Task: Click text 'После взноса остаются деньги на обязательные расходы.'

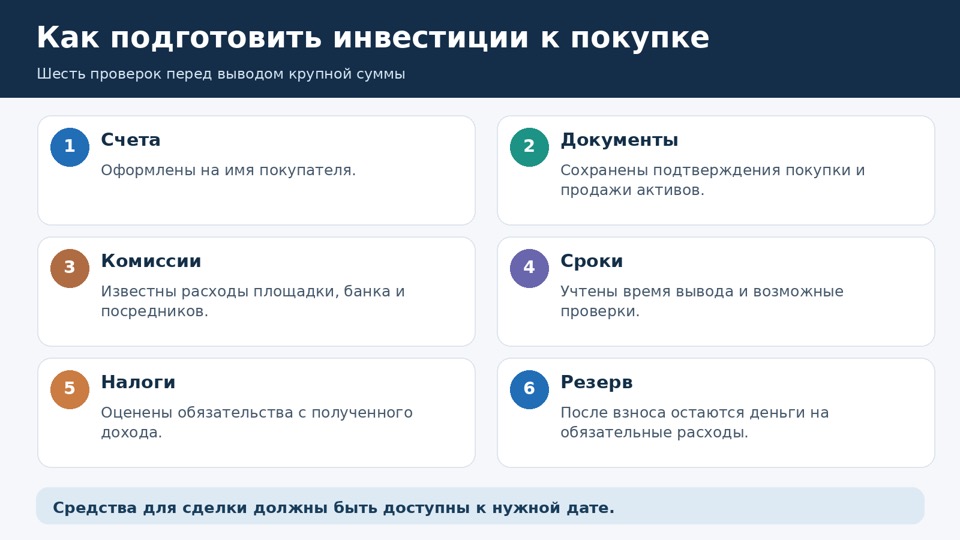Action: pyautogui.click(x=694, y=422)
